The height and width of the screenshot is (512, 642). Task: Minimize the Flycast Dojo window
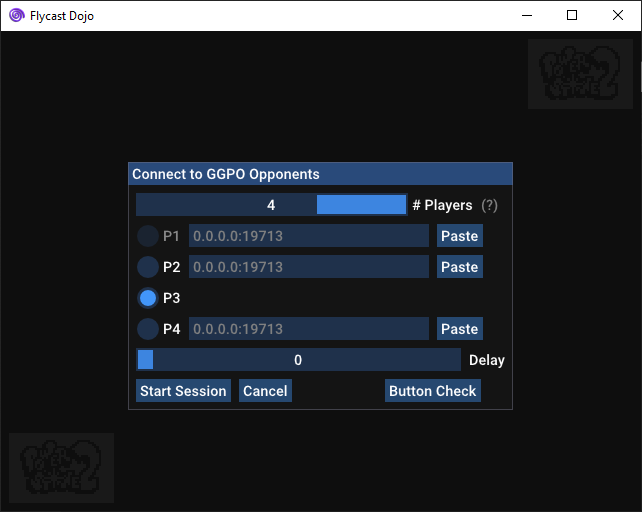527,16
